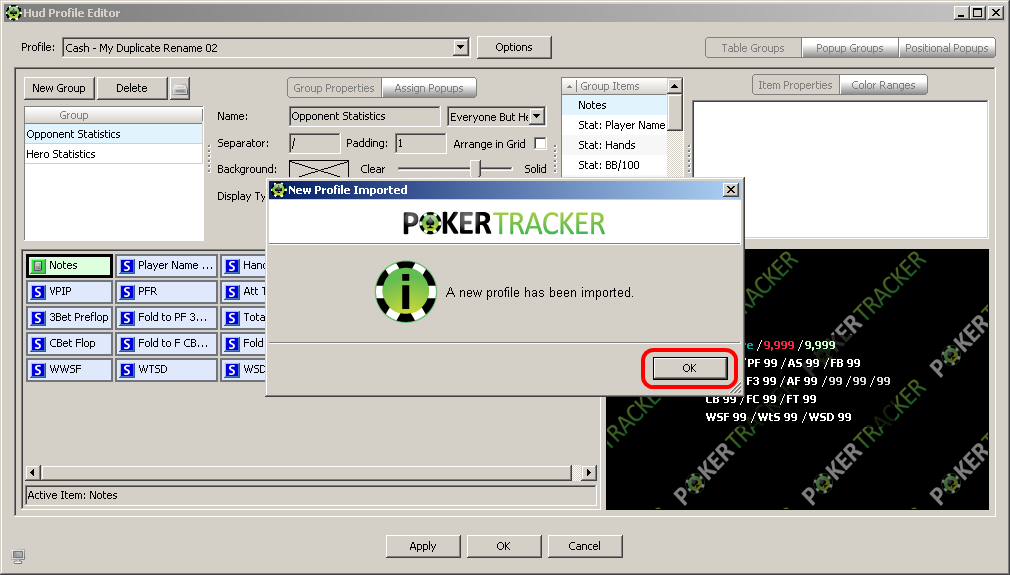The width and height of the screenshot is (1010, 575).
Task: Close the New Profile Imported dialog
Action: [730, 189]
